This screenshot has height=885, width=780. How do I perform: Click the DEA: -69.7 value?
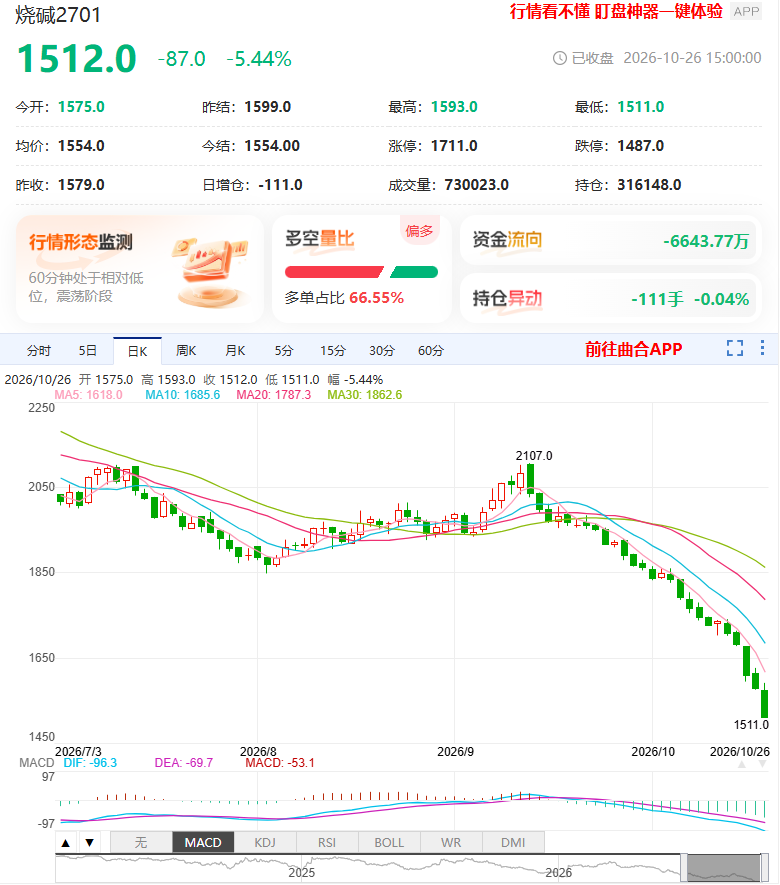[x=183, y=763]
